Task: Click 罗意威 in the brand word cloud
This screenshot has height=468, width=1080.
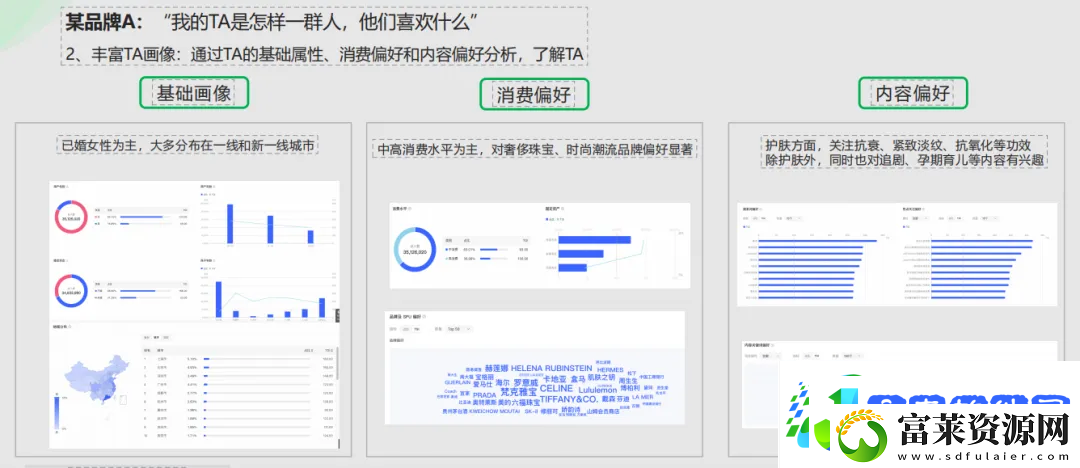Action: pos(526,383)
